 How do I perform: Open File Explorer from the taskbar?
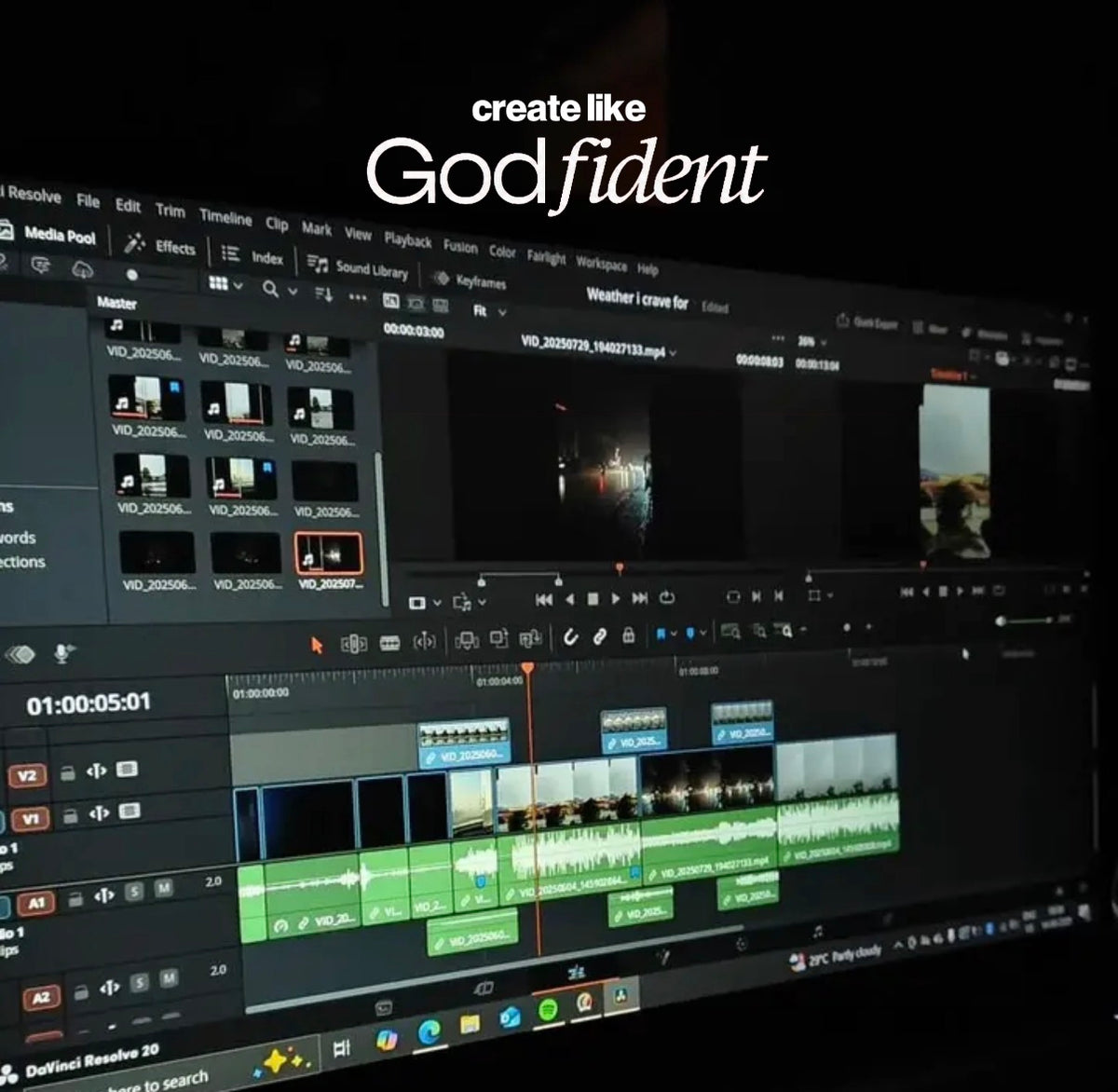coord(471,1024)
